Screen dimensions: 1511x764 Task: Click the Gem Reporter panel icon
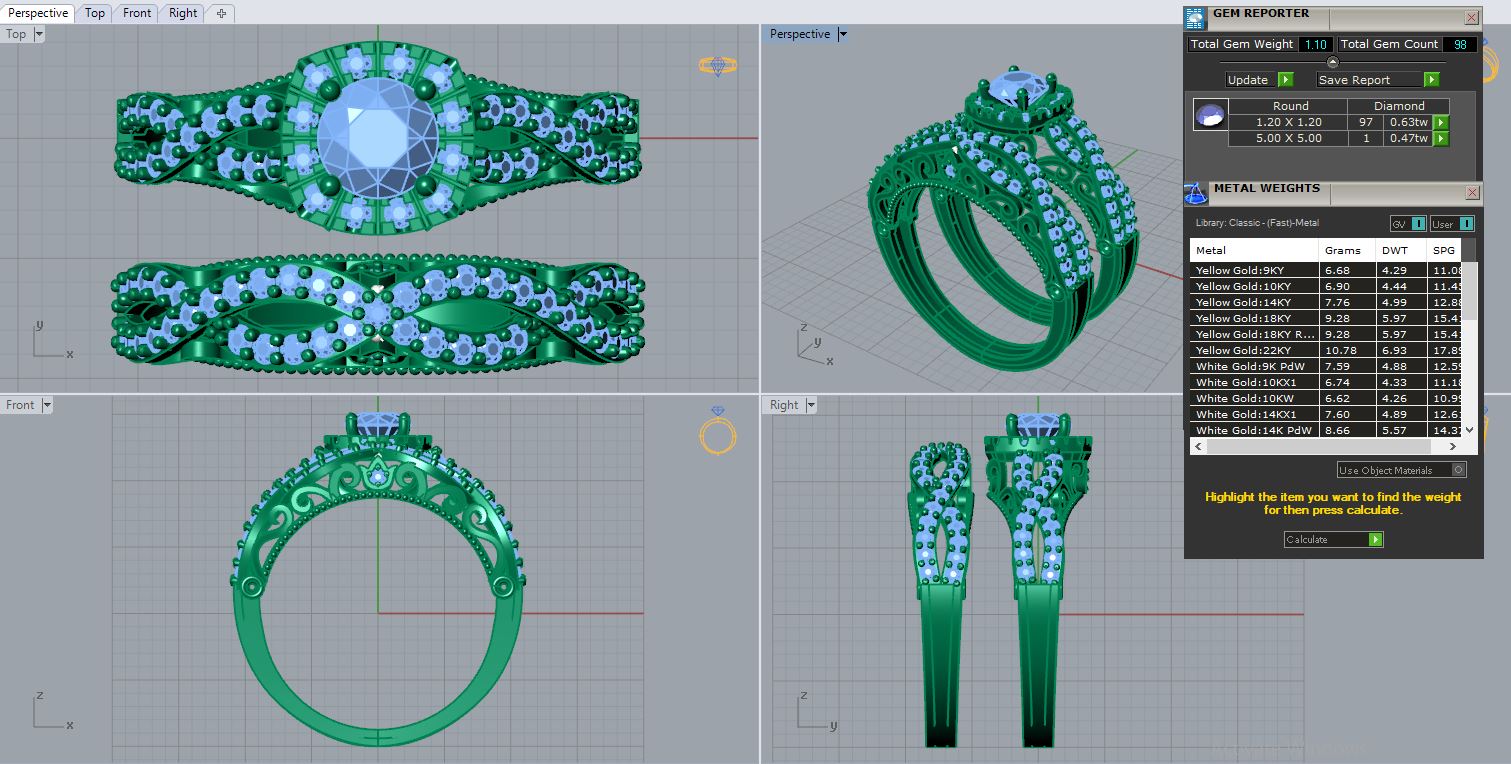(1195, 17)
